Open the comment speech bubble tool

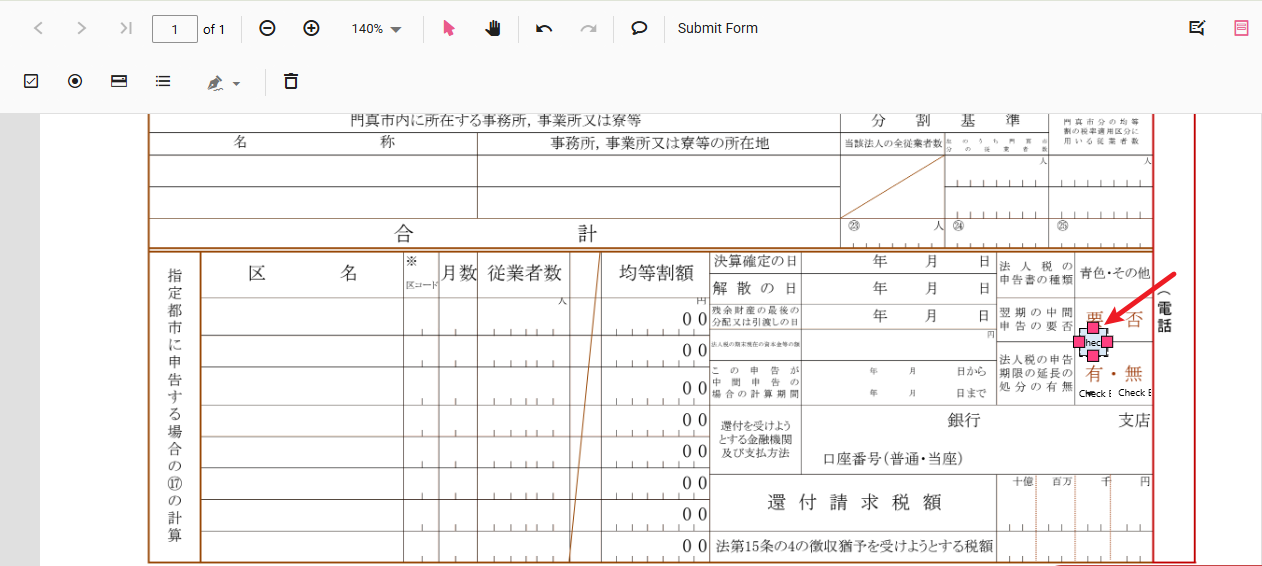tap(639, 29)
